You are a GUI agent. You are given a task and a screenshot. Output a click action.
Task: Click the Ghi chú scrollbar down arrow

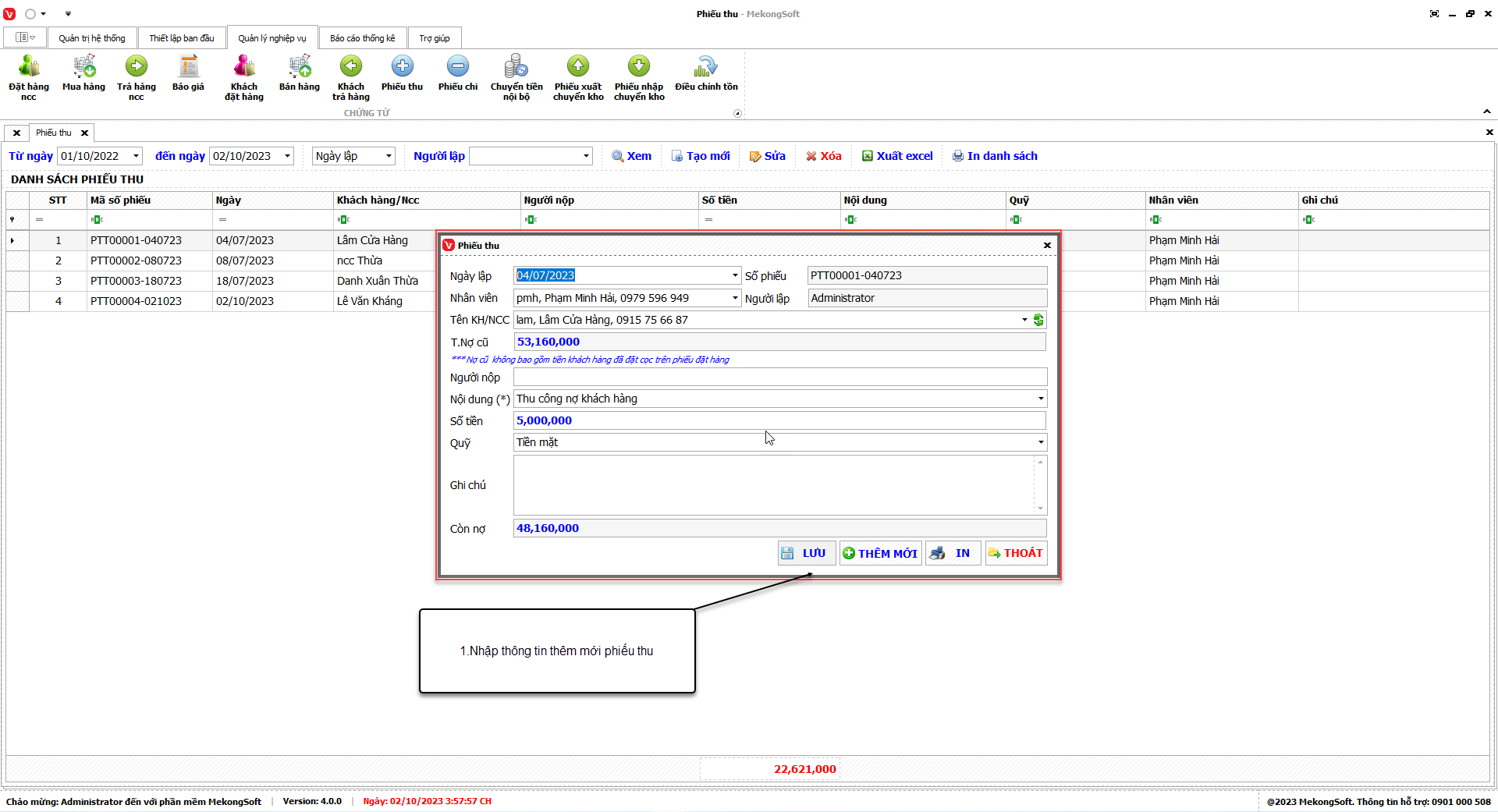click(x=1040, y=509)
